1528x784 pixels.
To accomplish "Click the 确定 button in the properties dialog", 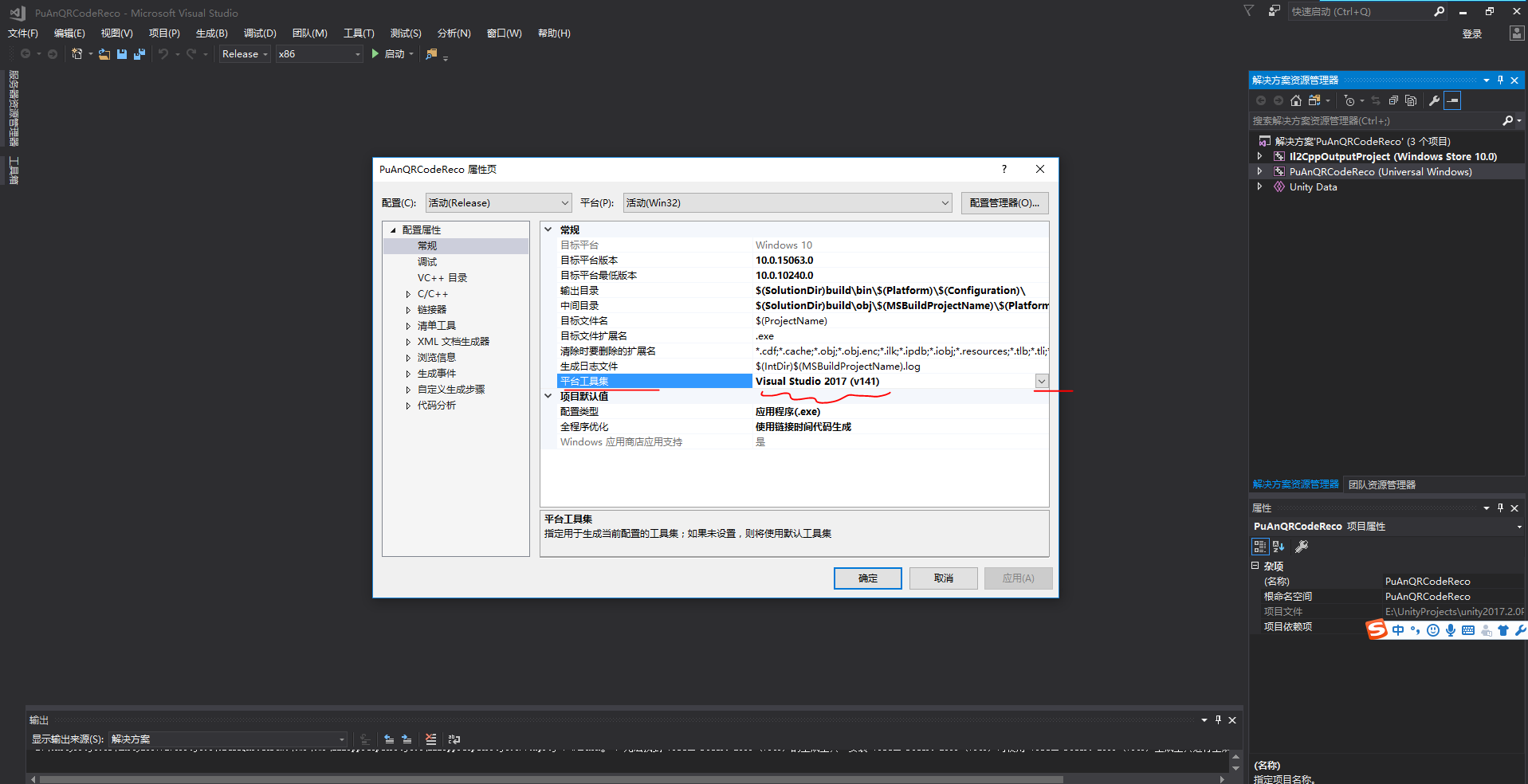I will (x=867, y=578).
